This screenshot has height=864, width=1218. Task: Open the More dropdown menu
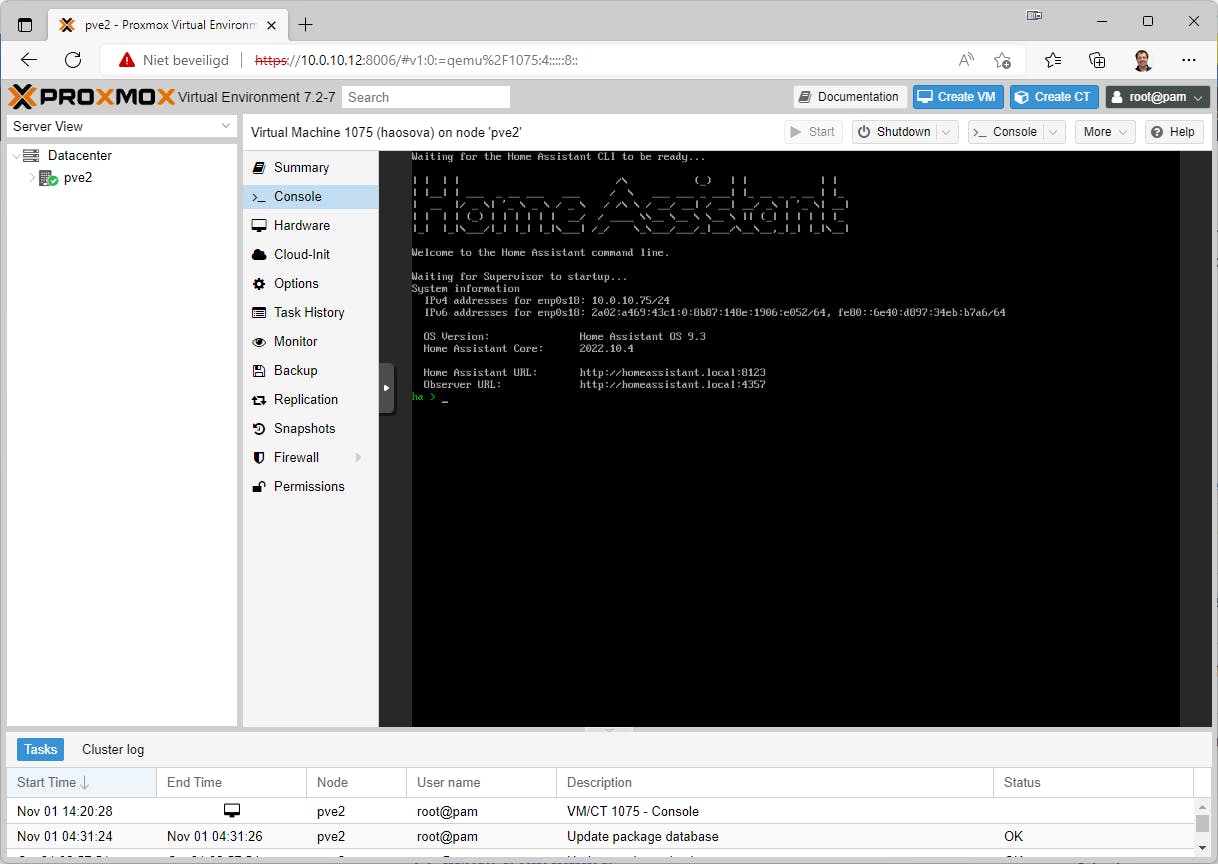coord(1105,132)
